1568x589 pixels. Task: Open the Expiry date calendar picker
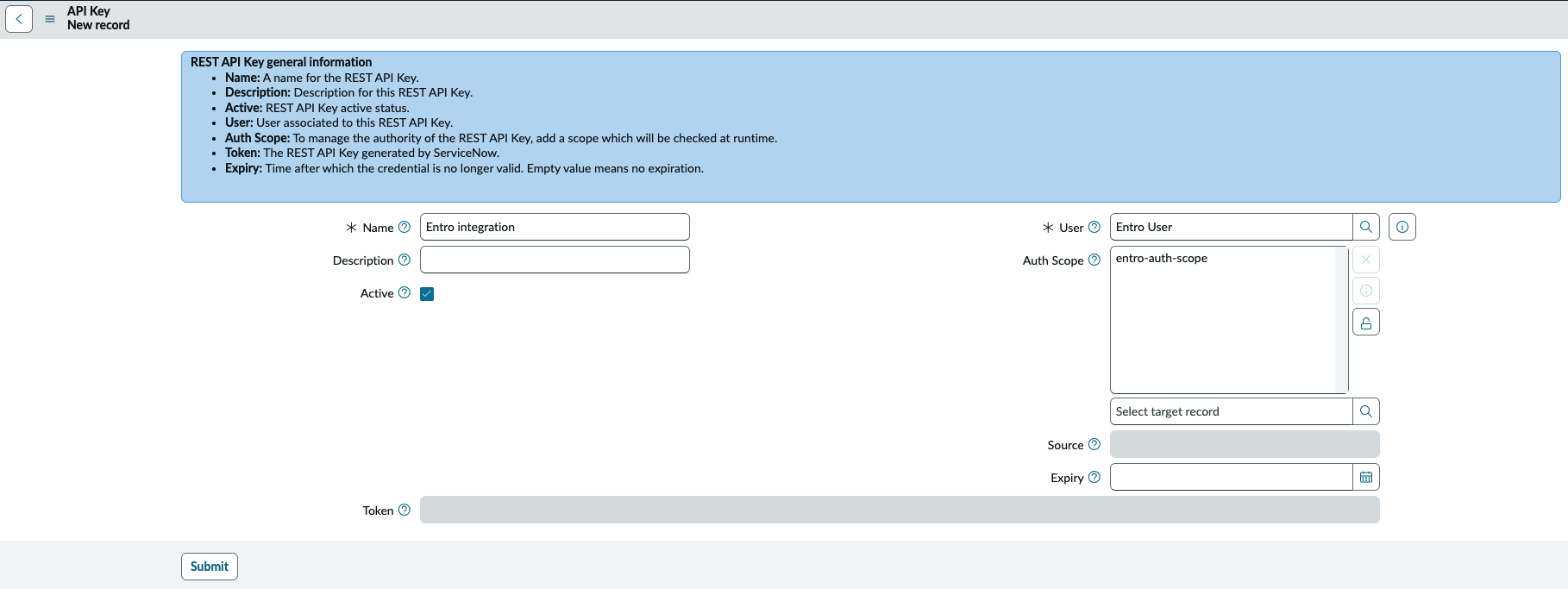[1366, 477]
